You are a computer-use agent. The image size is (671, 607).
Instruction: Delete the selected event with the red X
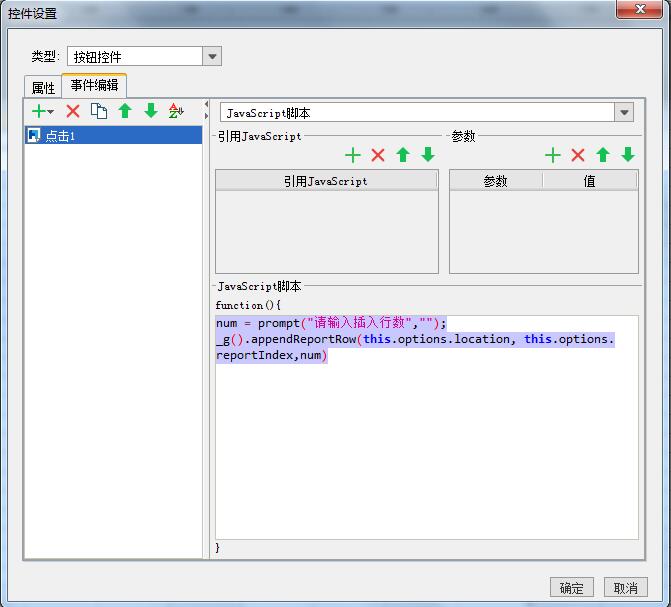[x=73, y=111]
